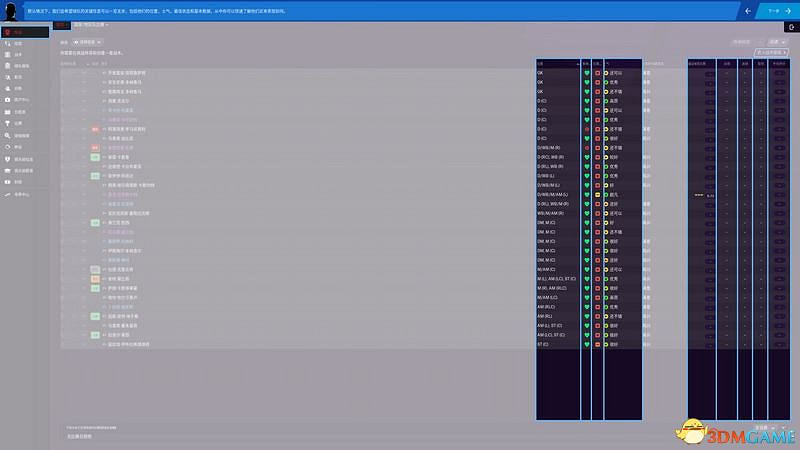The height and width of the screenshot is (450, 800).
Task: Click the green heart icon in ST (C) row
Action: coord(587,344)
